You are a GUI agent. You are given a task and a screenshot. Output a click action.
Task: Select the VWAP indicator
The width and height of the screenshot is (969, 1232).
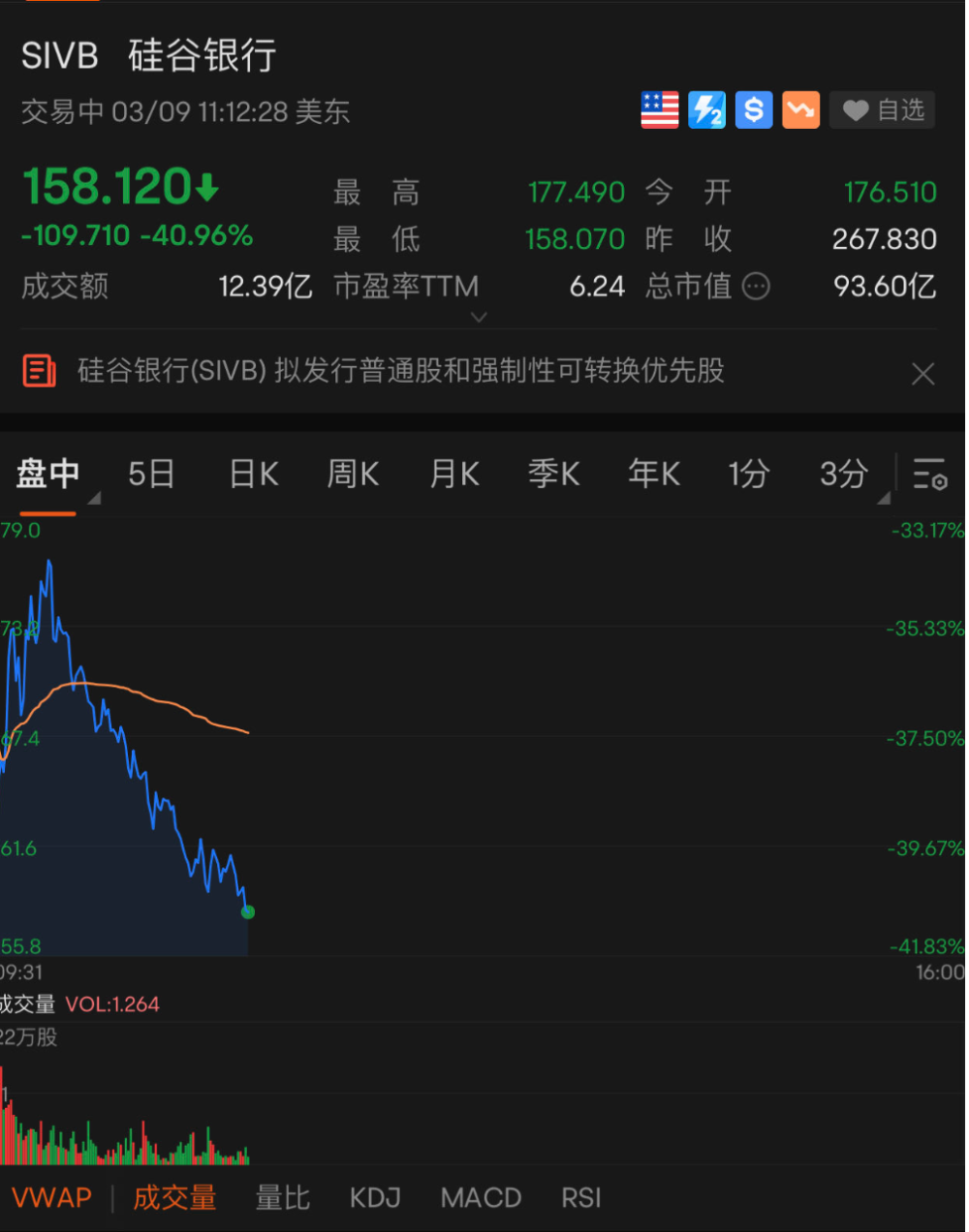51,1197
